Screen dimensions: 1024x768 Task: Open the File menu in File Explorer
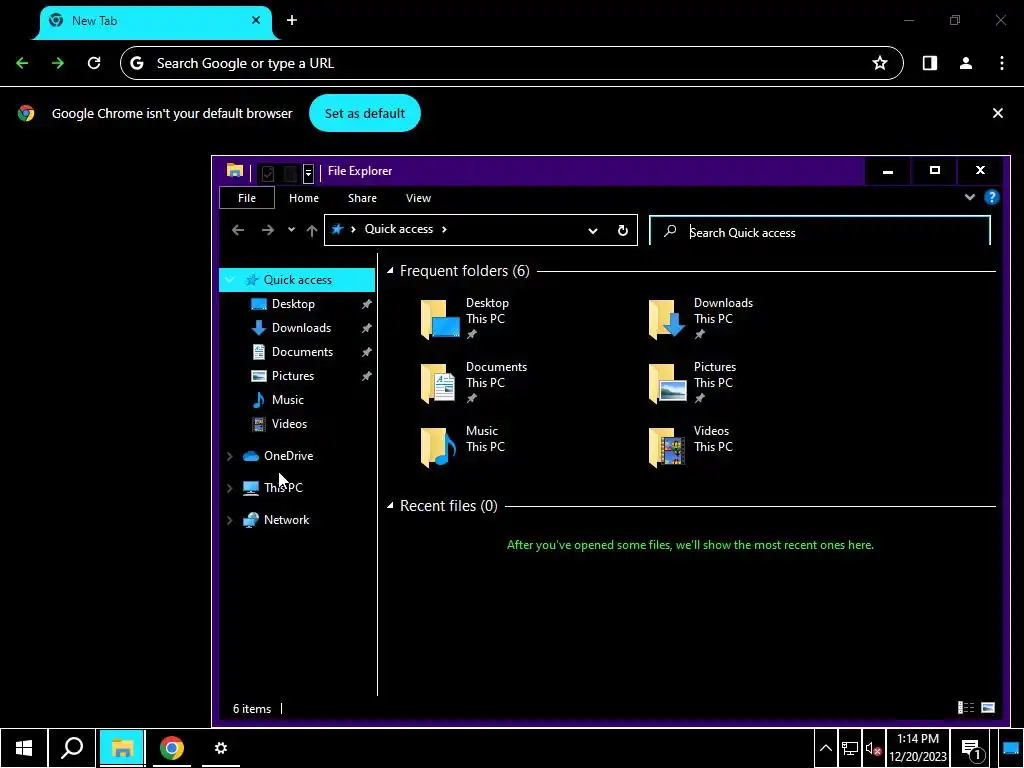(247, 198)
